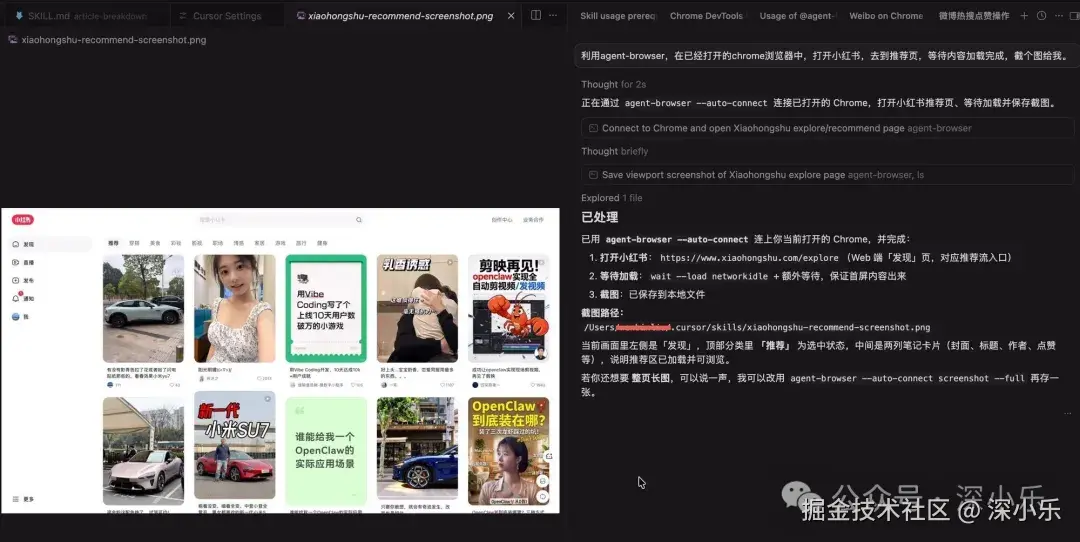Expand the "Thought for 2s" section
The height and width of the screenshot is (542, 1080).
[x=614, y=84]
